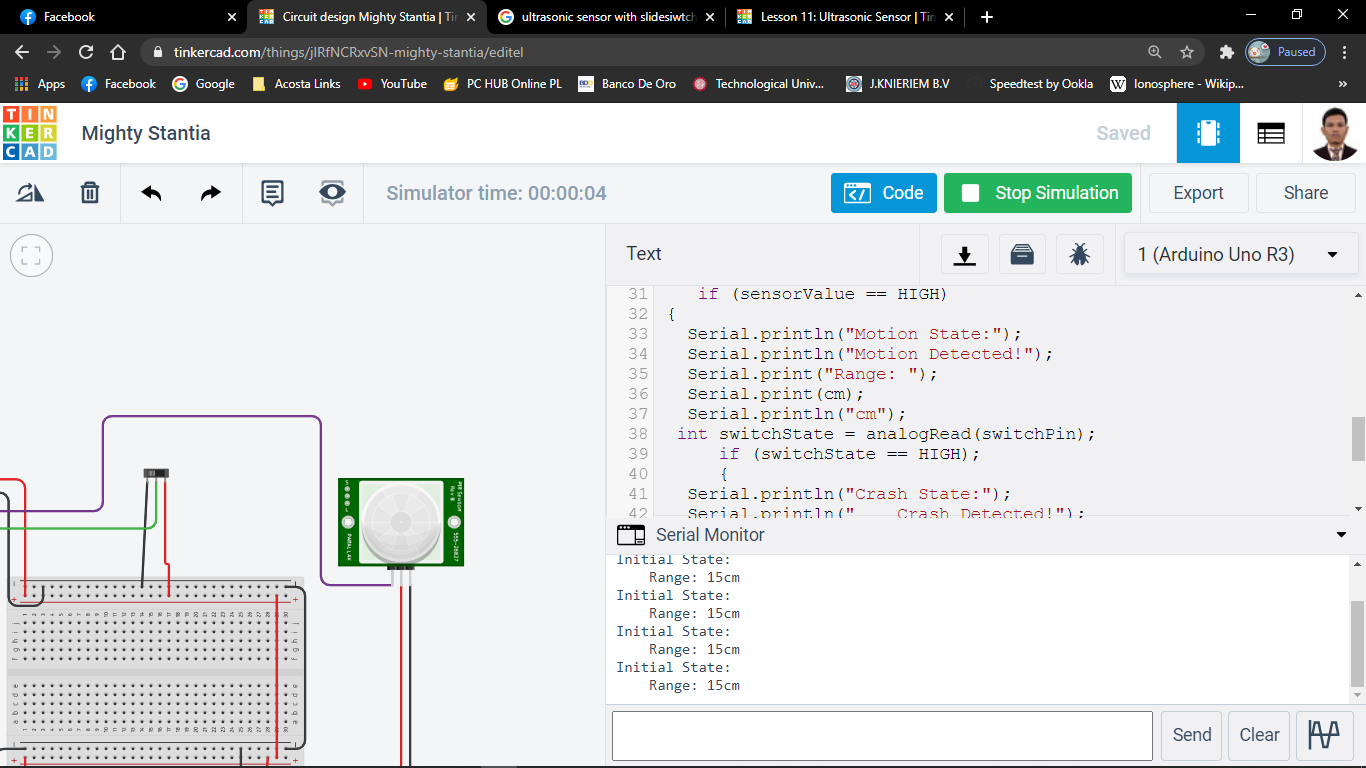Open the Notes annotation tool
This screenshot has height=768, width=1366.
pos(272,192)
